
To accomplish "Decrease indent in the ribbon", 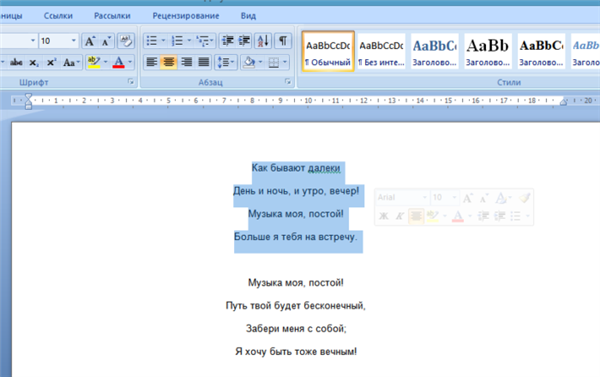I will click(228, 41).
